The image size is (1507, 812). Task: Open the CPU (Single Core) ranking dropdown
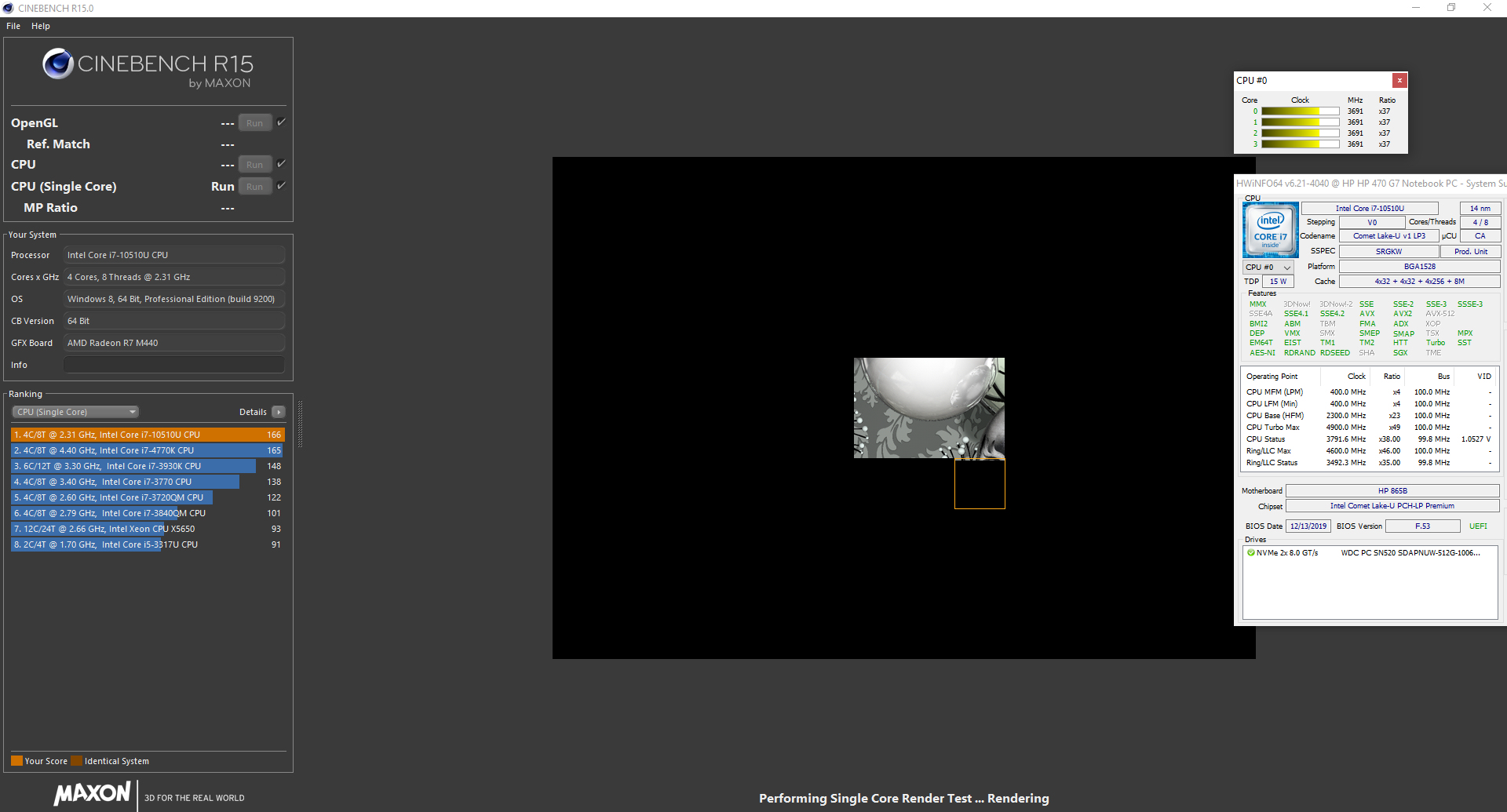pyautogui.click(x=75, y=412)
